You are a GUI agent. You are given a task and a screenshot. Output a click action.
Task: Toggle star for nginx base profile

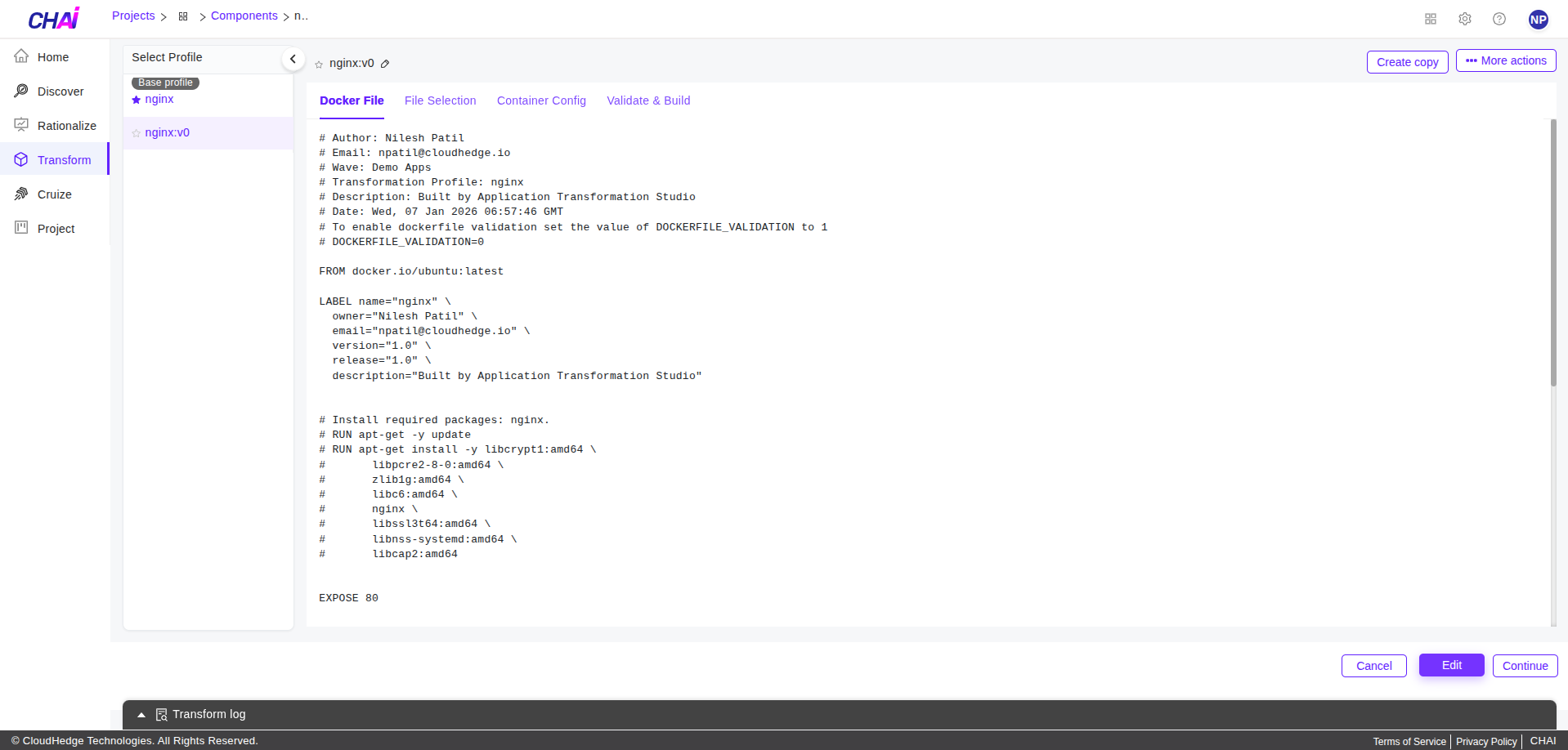click(x=137, y=100)
